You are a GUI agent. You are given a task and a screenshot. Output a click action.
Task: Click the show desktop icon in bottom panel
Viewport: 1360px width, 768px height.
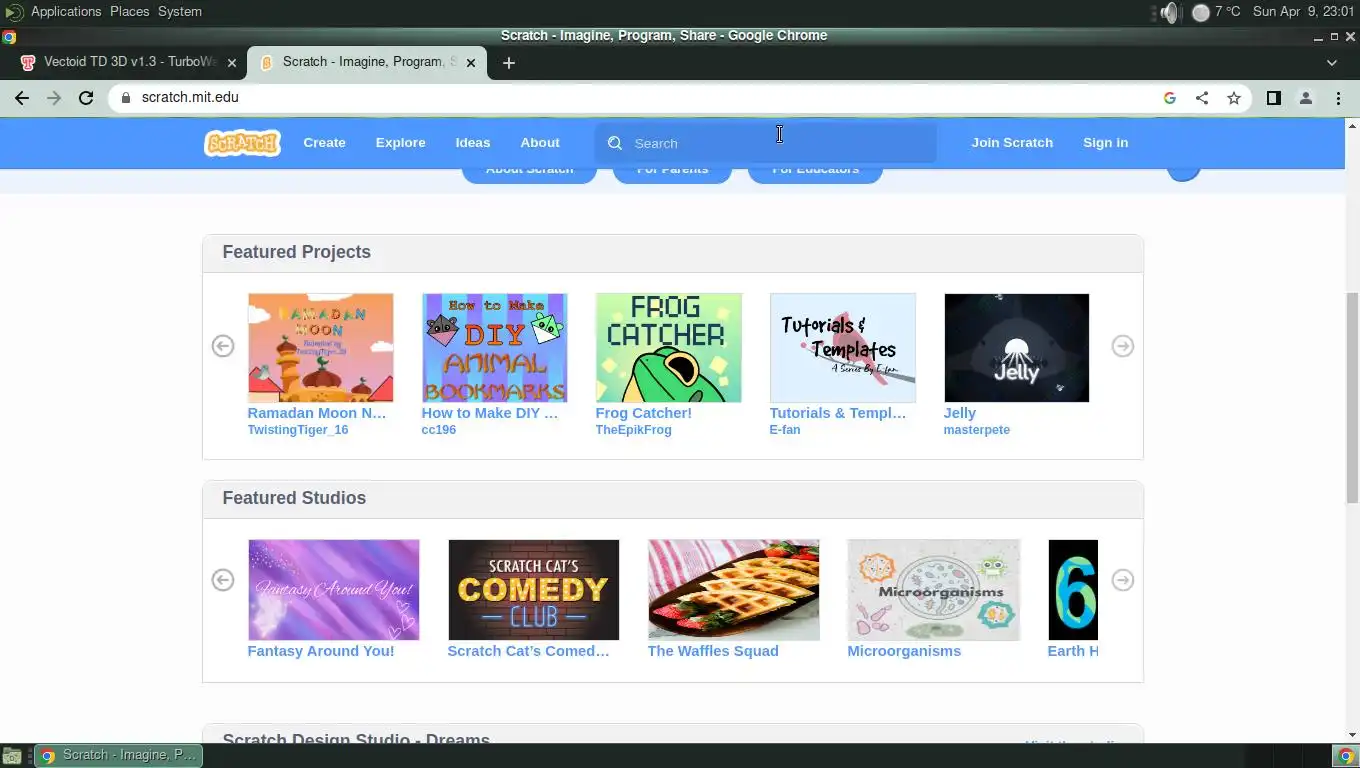12,756
